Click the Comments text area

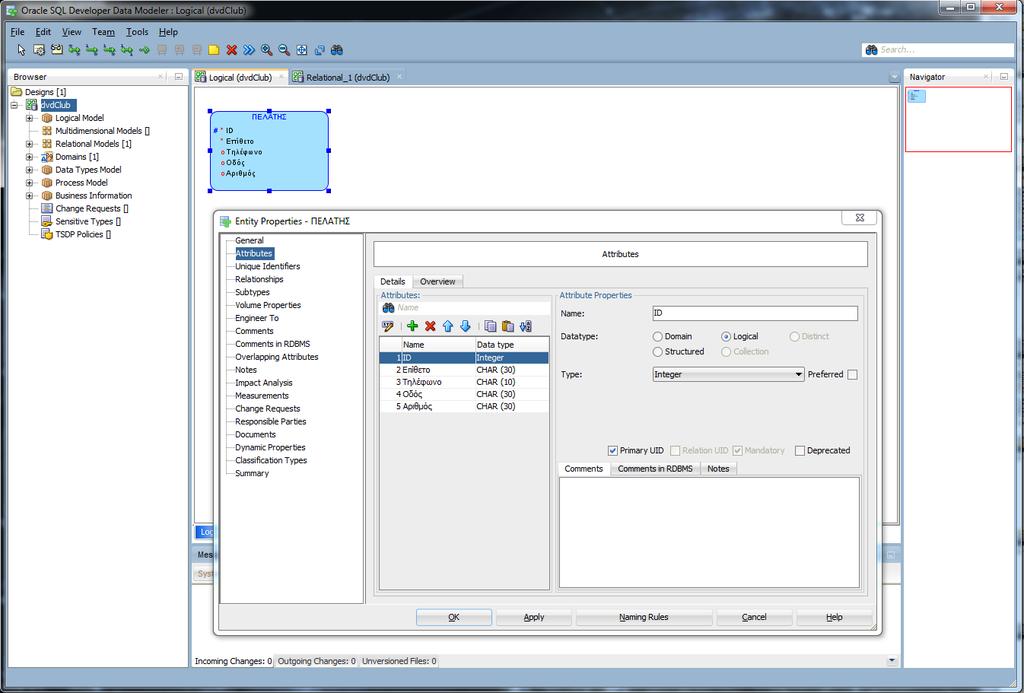(x=709, y=532)
